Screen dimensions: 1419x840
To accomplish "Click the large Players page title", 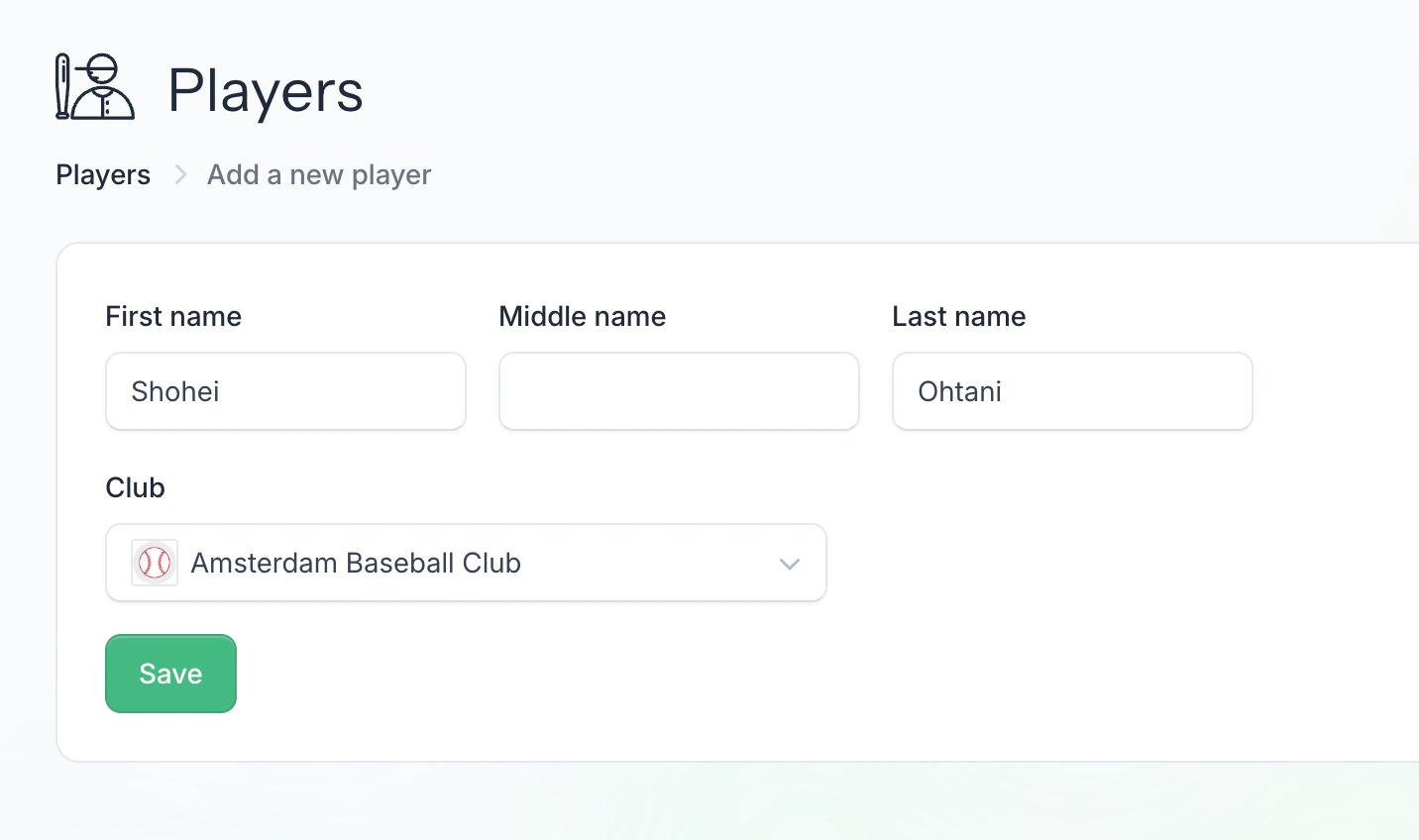I will coord(266,91).
